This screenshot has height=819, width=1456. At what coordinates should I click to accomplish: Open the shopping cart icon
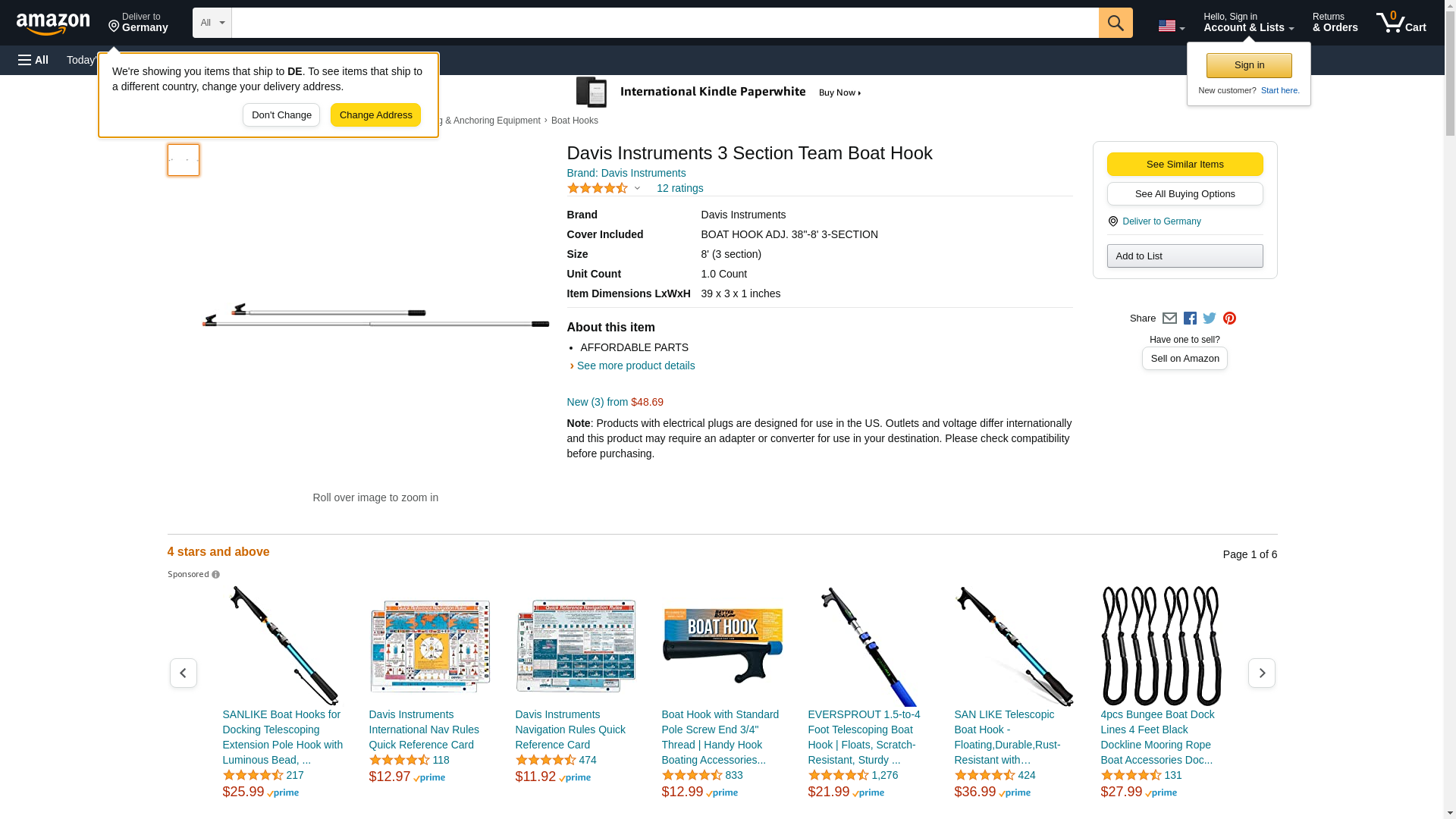(1401, 23)
